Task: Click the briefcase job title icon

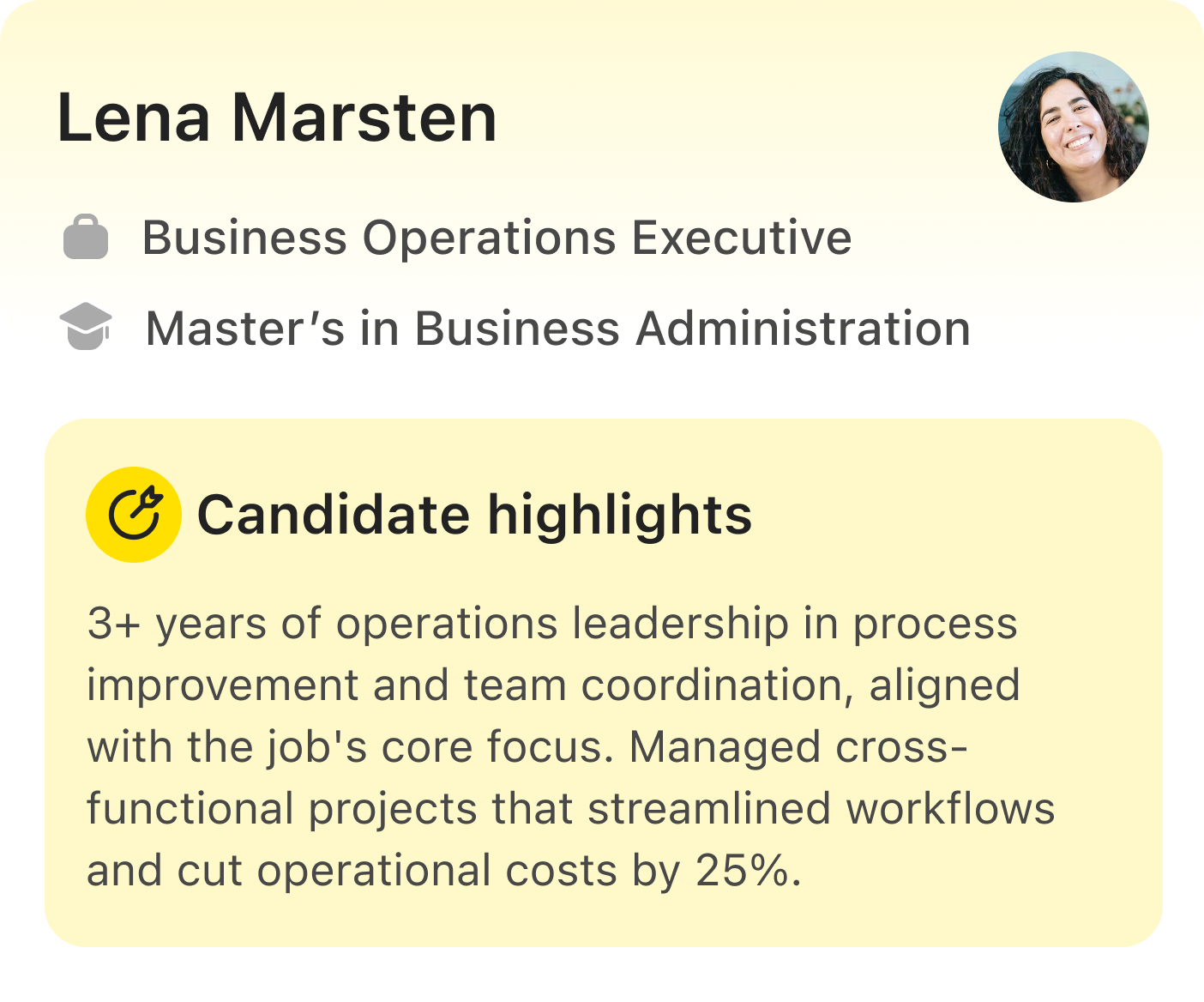Action: 86,238
